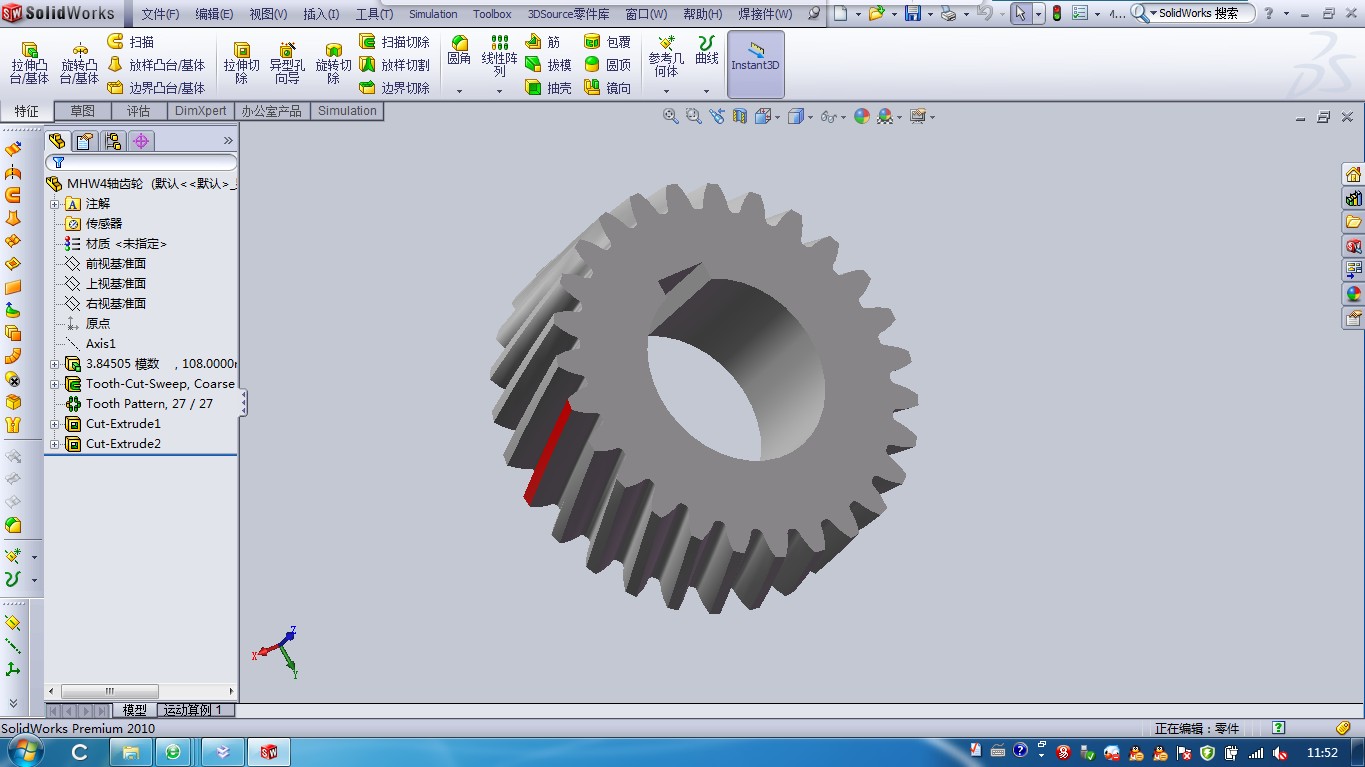Click the Save floppy disk icon

(913, 14)
